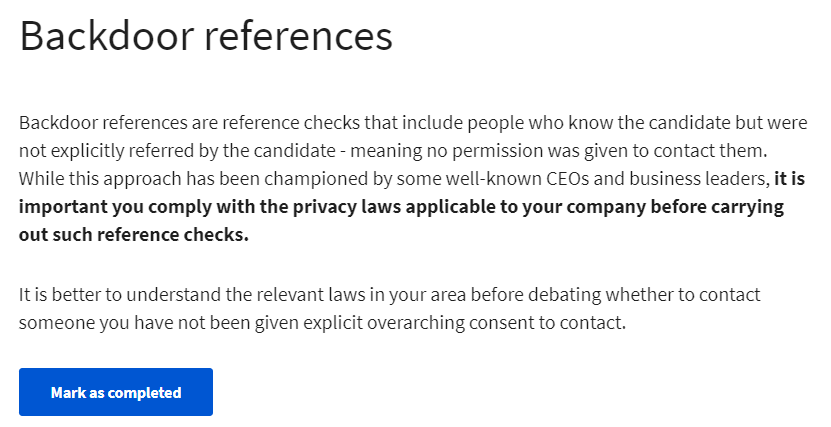
Task: Click the bold privacy laws warning sentence
Action: tap(400, 207)
